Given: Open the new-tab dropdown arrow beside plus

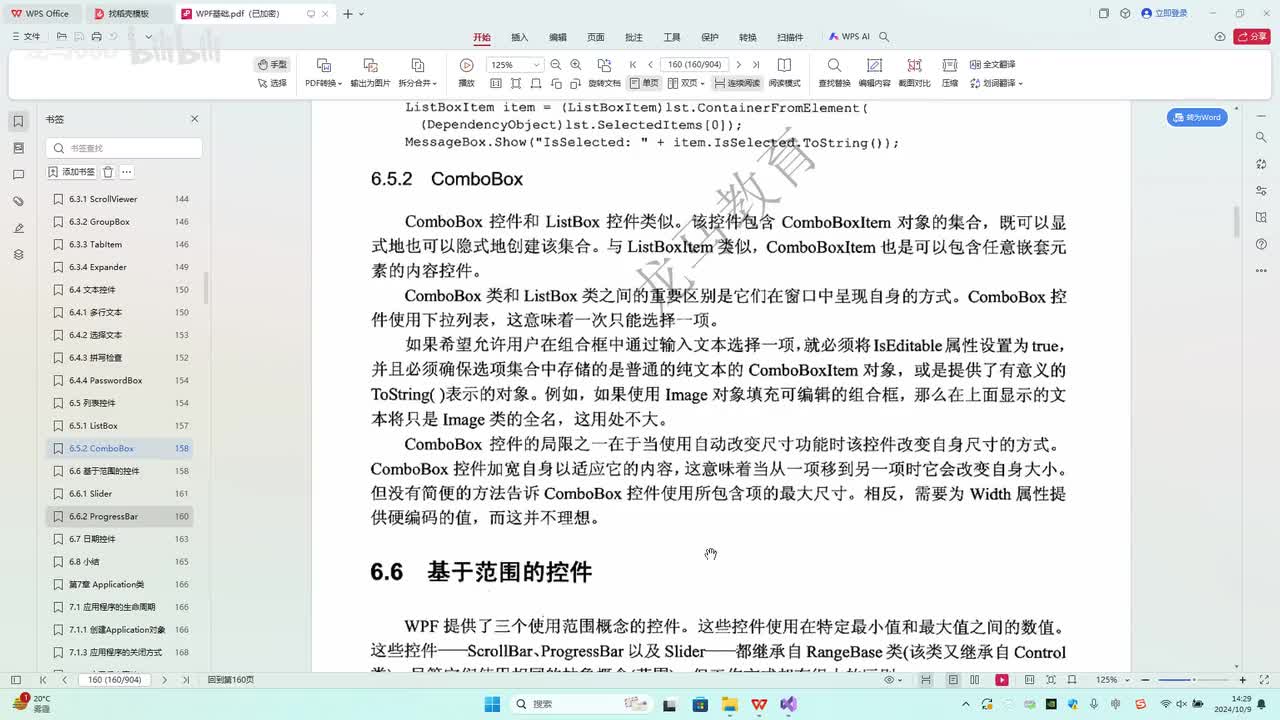Looking at the screenshot, I should click(361, 14).
